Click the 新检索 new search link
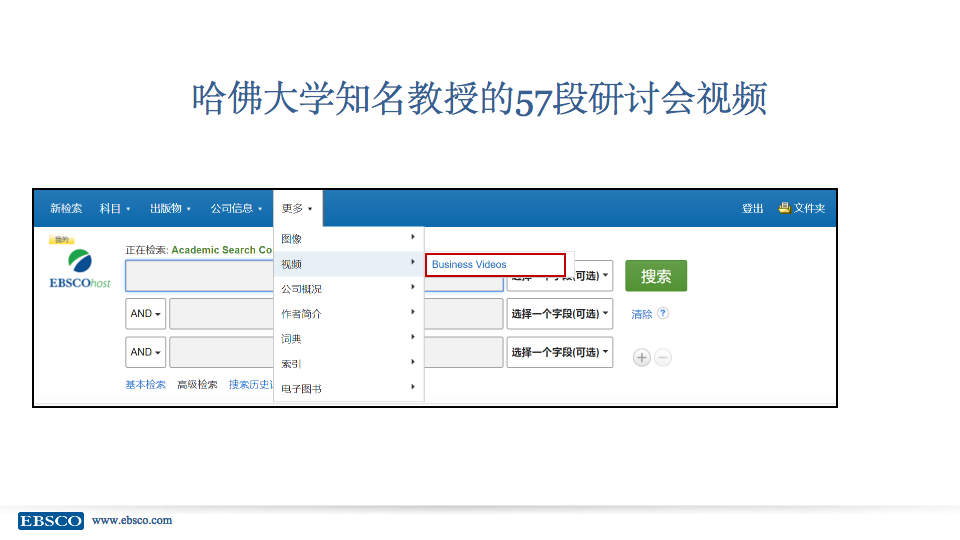The height and width of the screenshot is (540, 960). point(66,208)
